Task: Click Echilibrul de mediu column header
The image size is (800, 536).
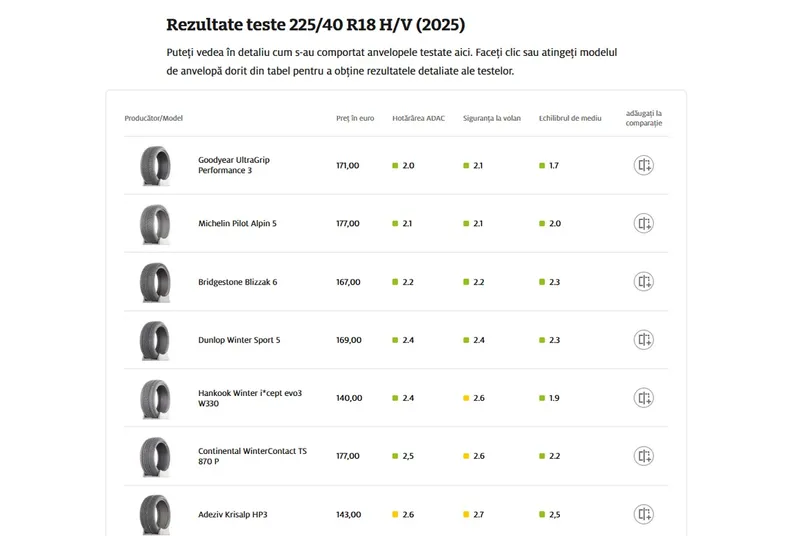Action: [570, 118]
